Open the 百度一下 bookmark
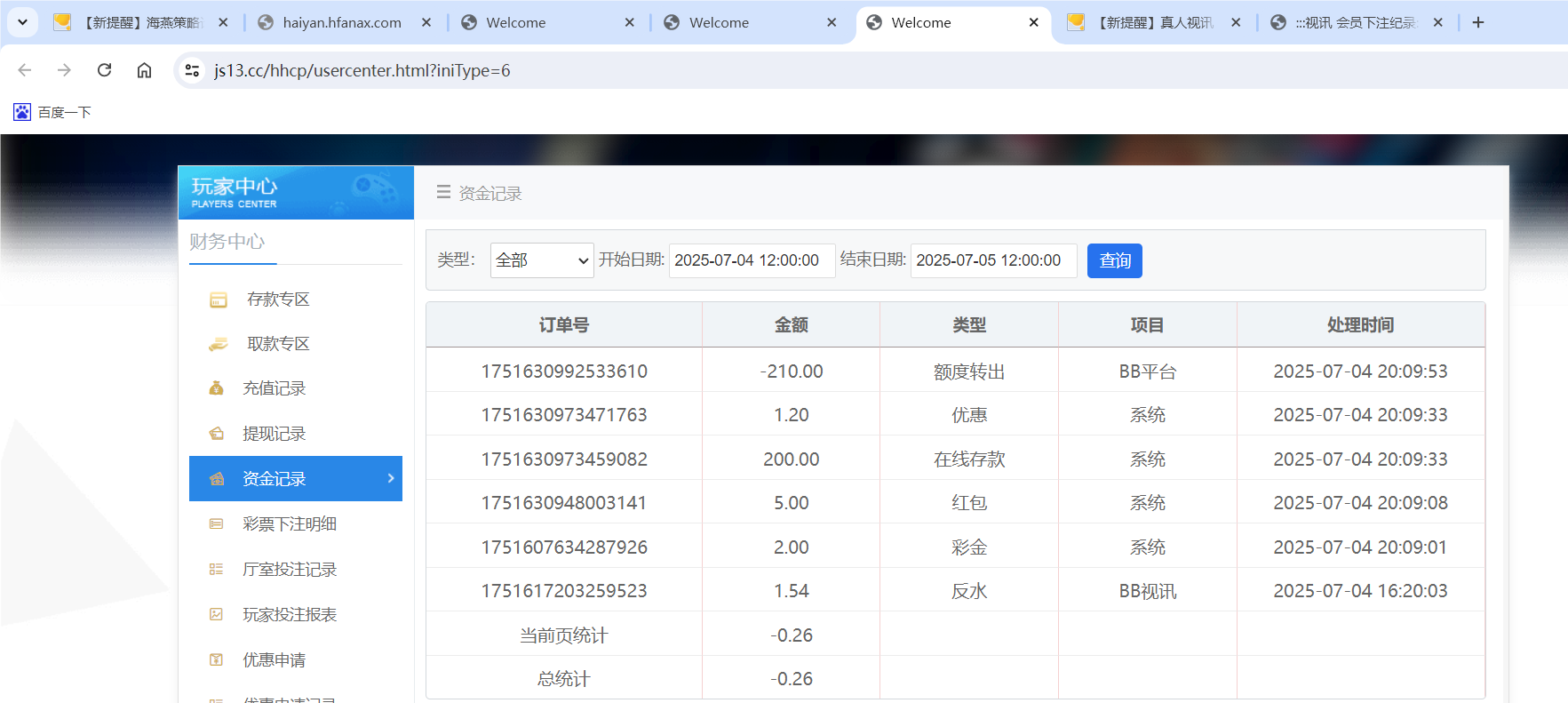 point(52,112)
